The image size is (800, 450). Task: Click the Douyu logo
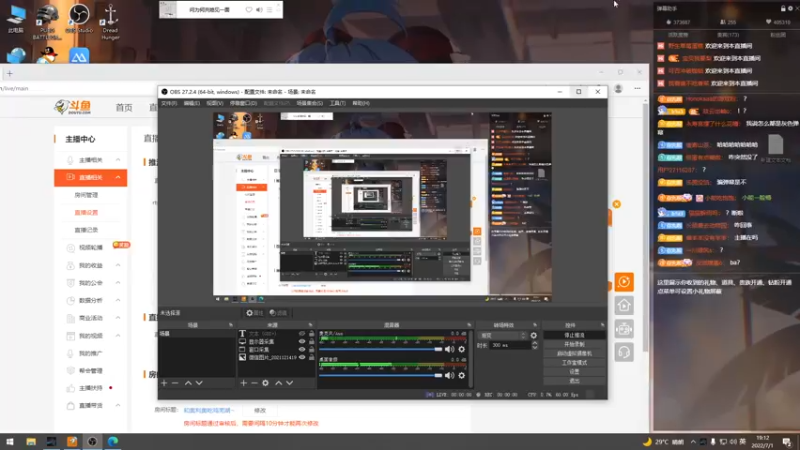[73, 107]
